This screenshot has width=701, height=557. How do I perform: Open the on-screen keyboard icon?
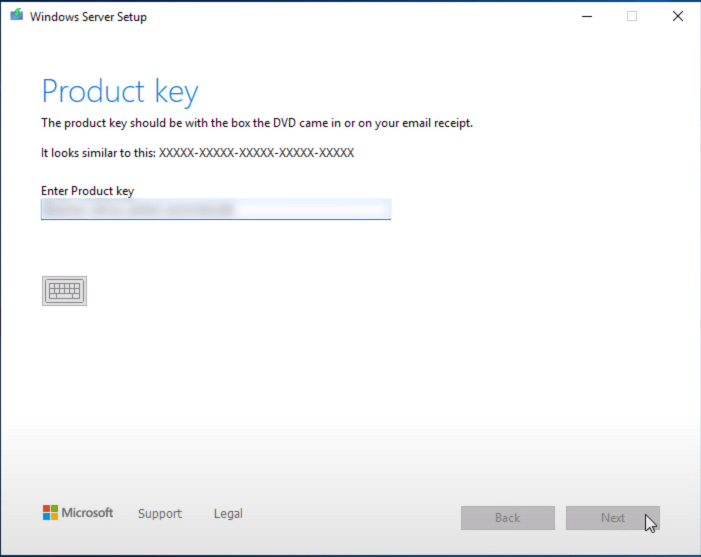pos(64,291)
